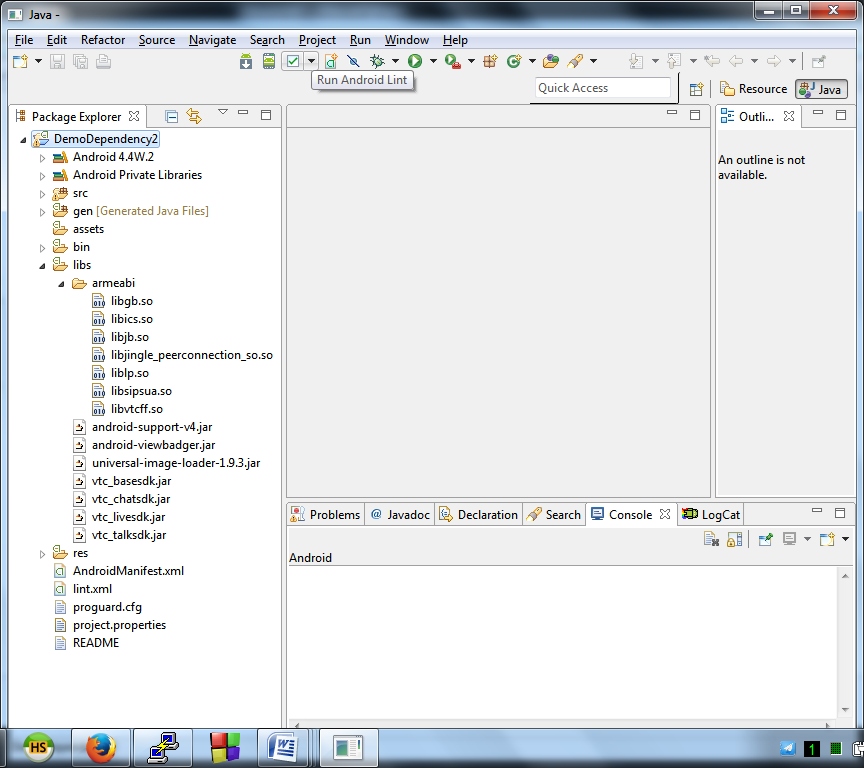Click the Open Perspective icon
864x768 pixels.
click(696, 89)
